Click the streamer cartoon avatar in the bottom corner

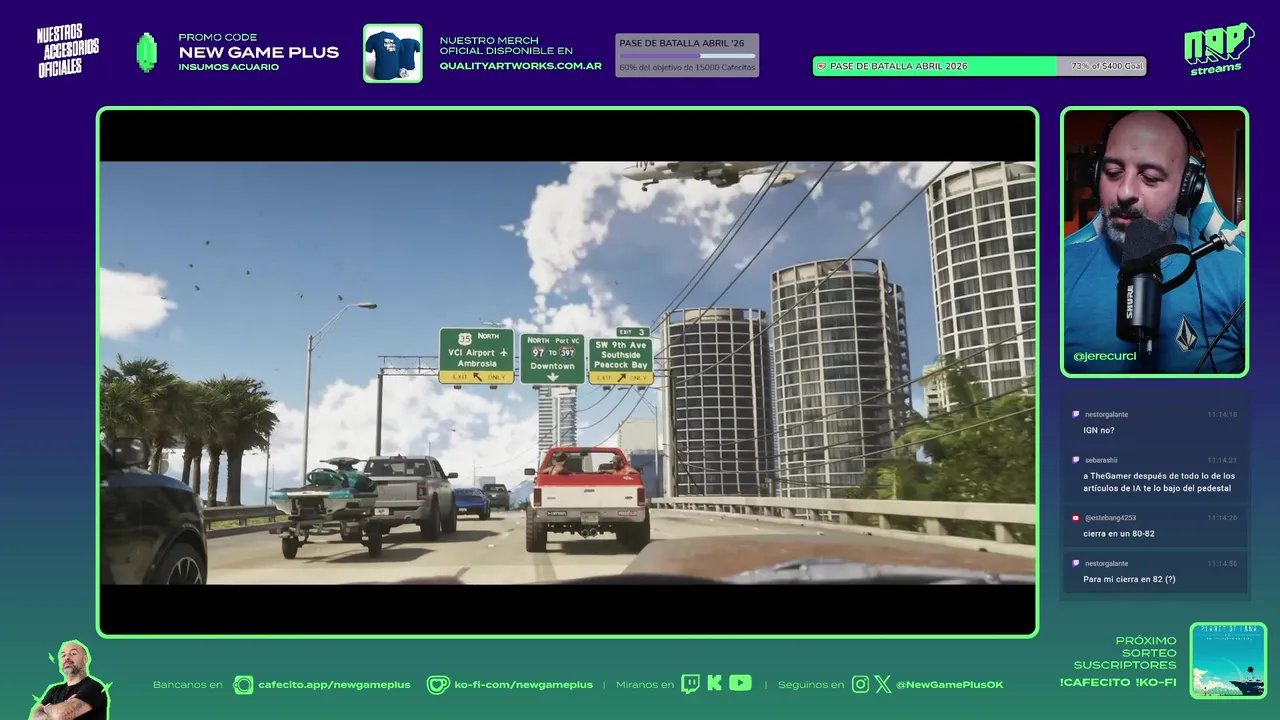pos(73,680)
